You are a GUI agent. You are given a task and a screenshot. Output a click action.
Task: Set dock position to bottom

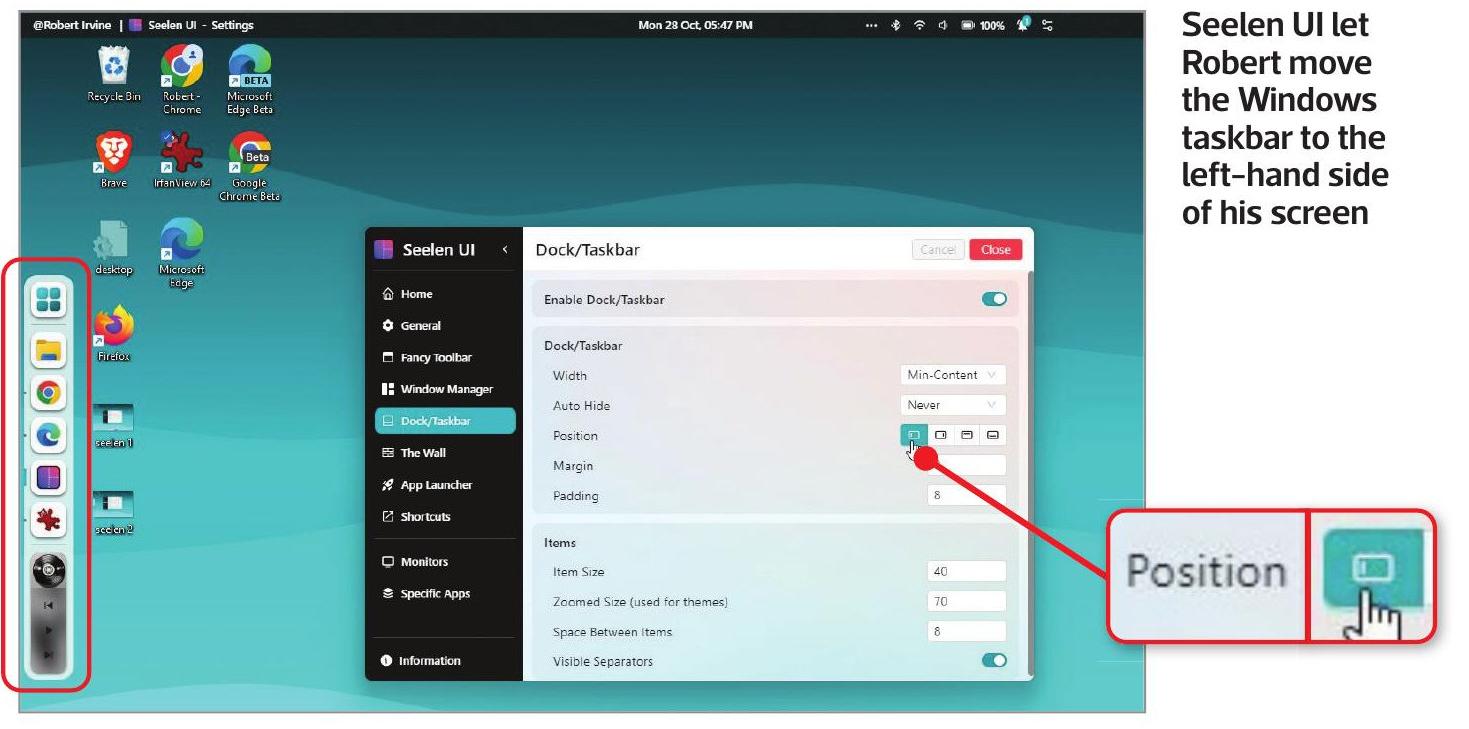993,435
